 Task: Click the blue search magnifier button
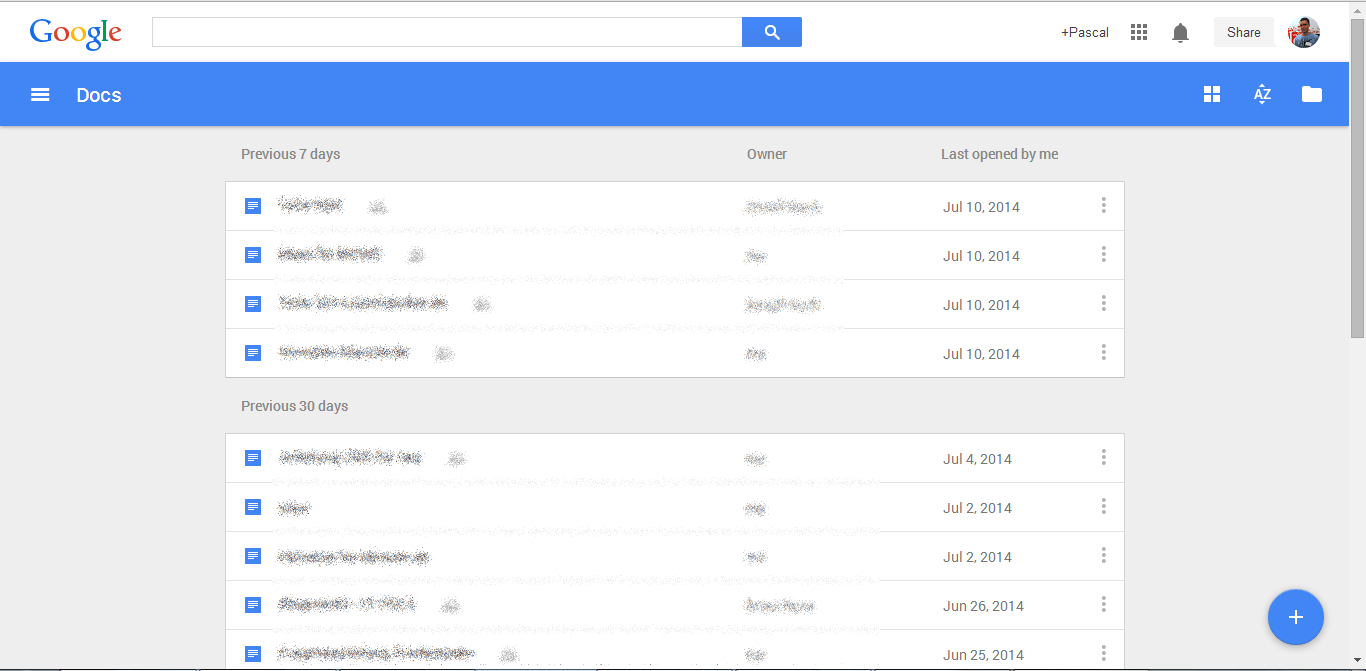click(771, 32)
